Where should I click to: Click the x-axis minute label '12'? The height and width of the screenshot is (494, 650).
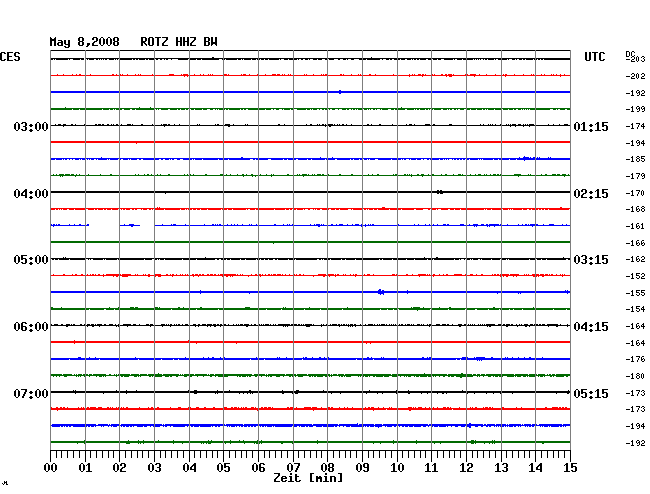pos(466,468)
